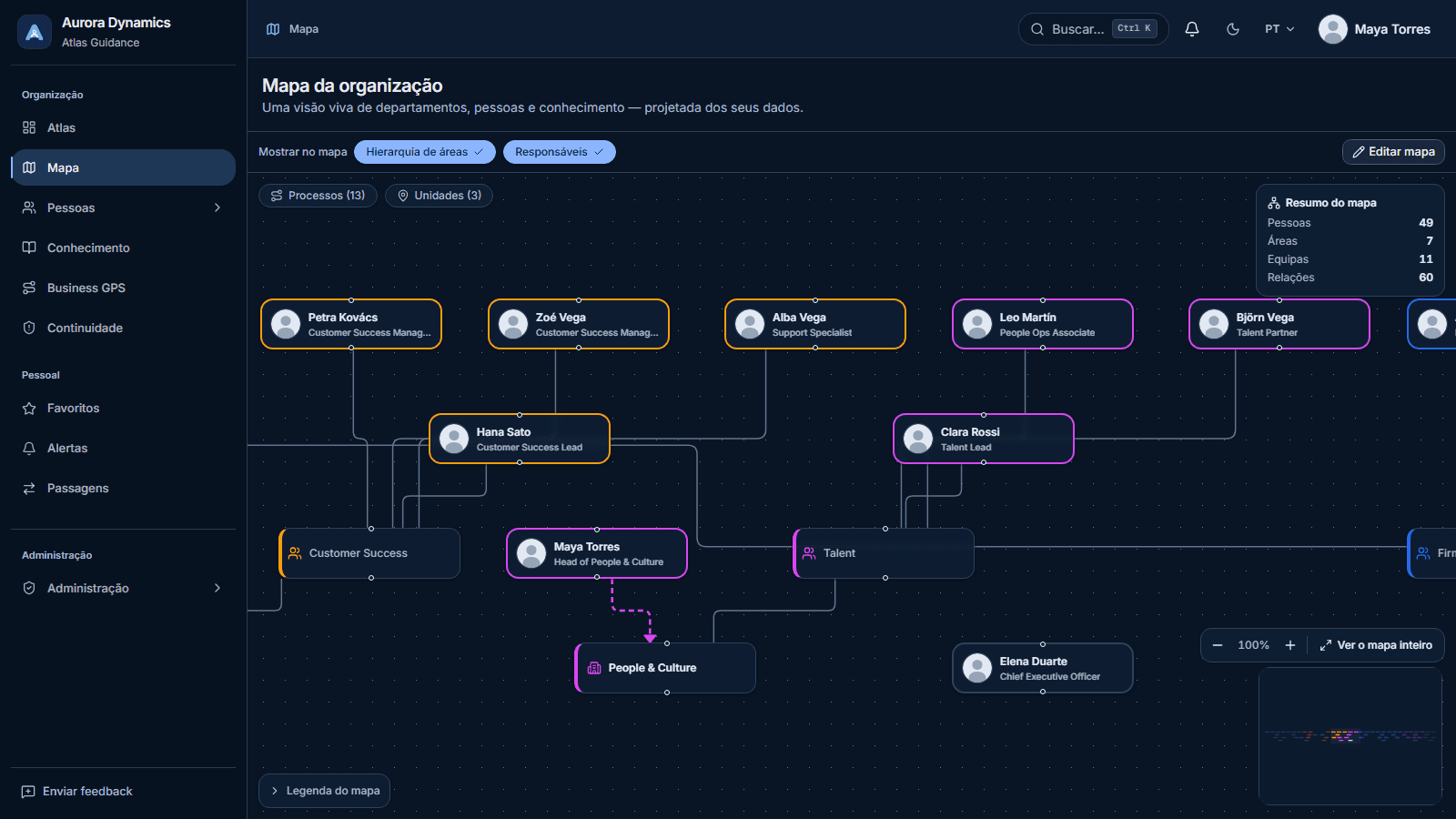
Task: Toggle the Processos (13) chip
Action: tap(318, 196)
